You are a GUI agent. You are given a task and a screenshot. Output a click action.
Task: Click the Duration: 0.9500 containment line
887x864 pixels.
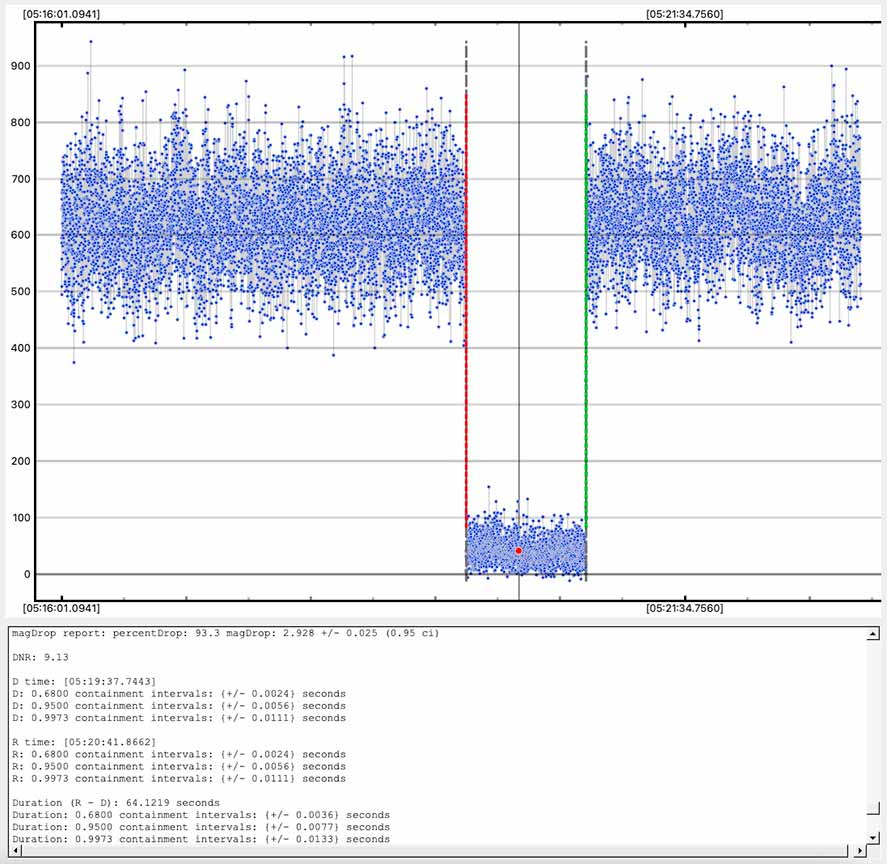click(x=201, y=827)
